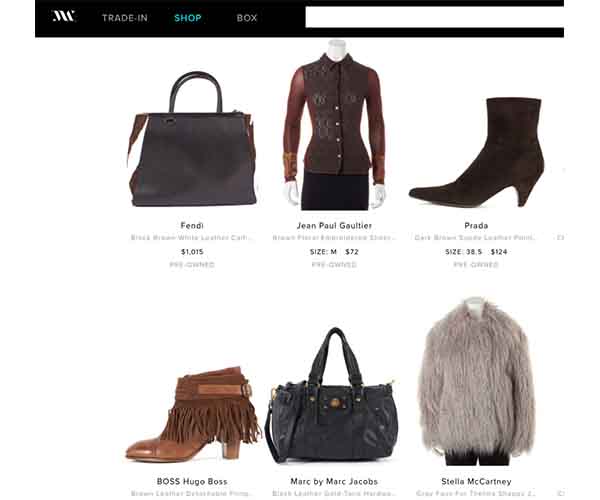This screenshot has height=500, width=600.
Task: Open the Jean Paul Gaultier shirt image
Action: click(x=334, y=125)
